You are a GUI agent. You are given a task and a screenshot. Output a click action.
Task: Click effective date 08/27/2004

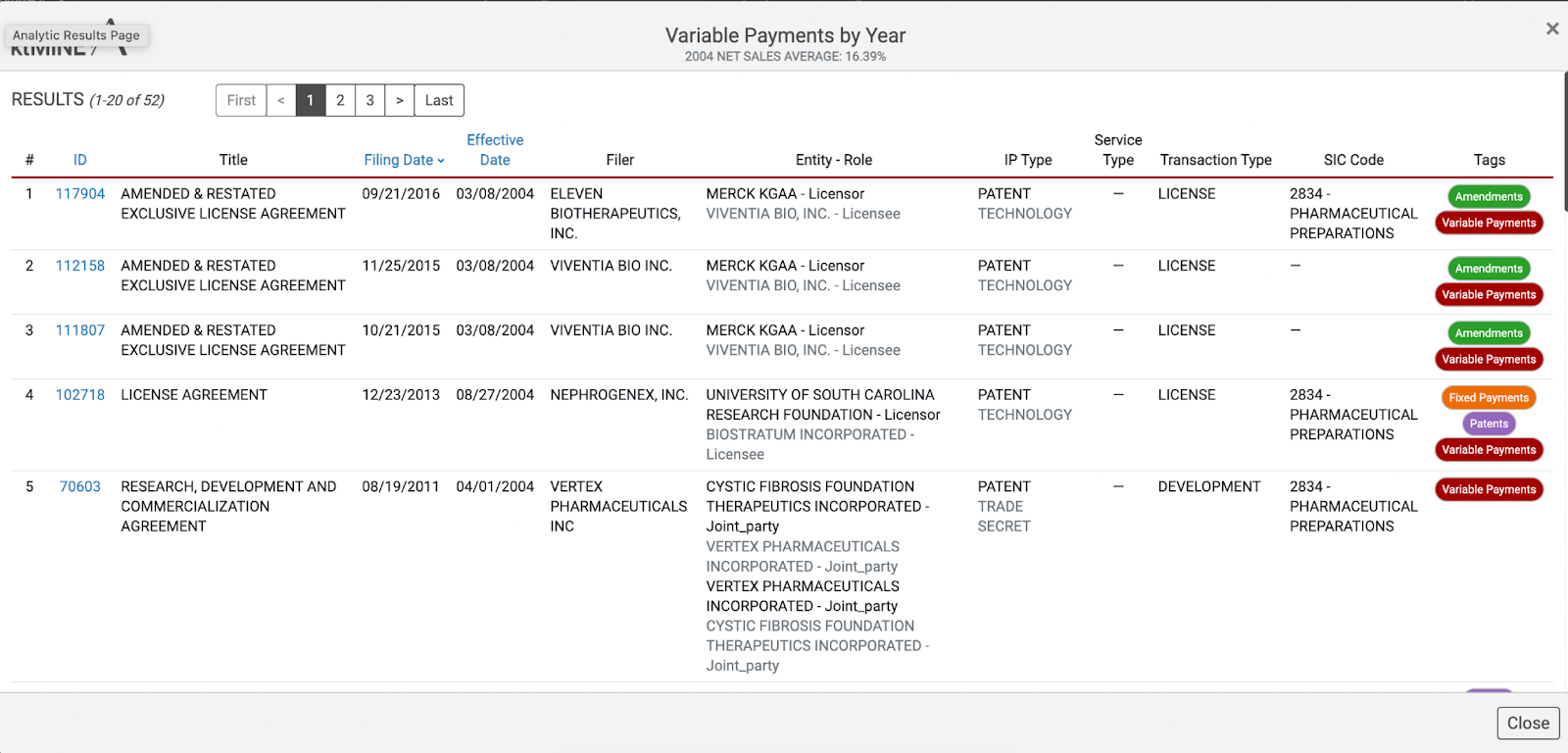(495, 395)
